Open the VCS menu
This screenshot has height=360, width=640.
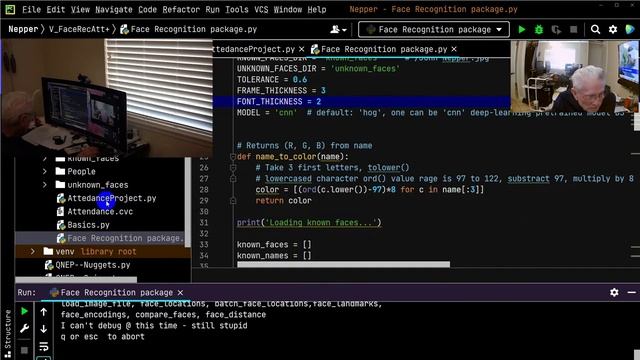261,9
